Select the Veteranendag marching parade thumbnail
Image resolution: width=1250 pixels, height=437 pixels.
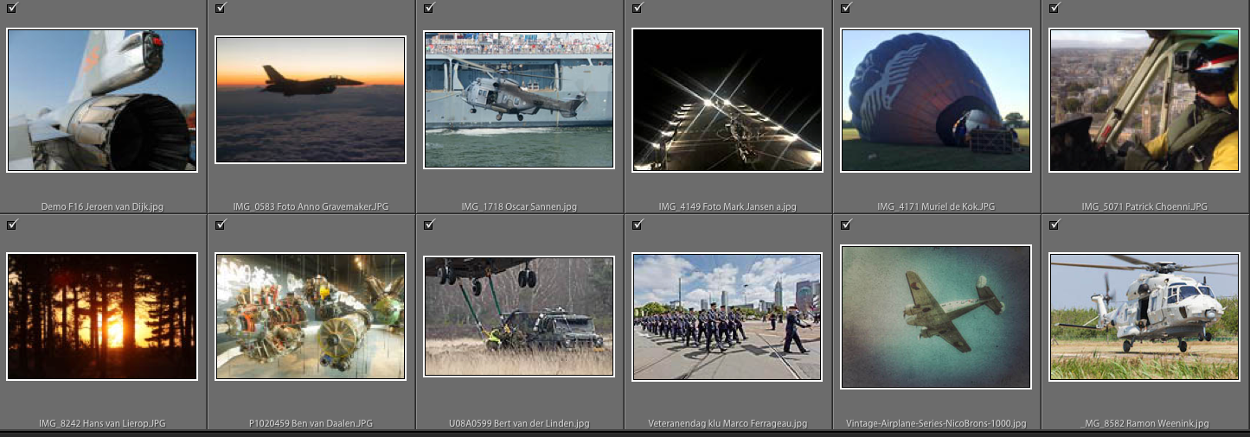pos(727,316)
